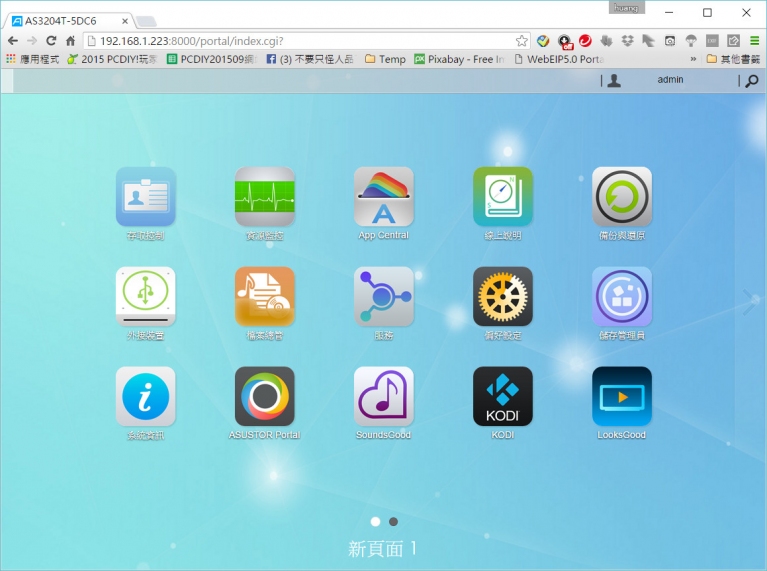This screenshot has height=571, width=767.
Task: Launch the green activity monitor app
Action: (265, 196)
